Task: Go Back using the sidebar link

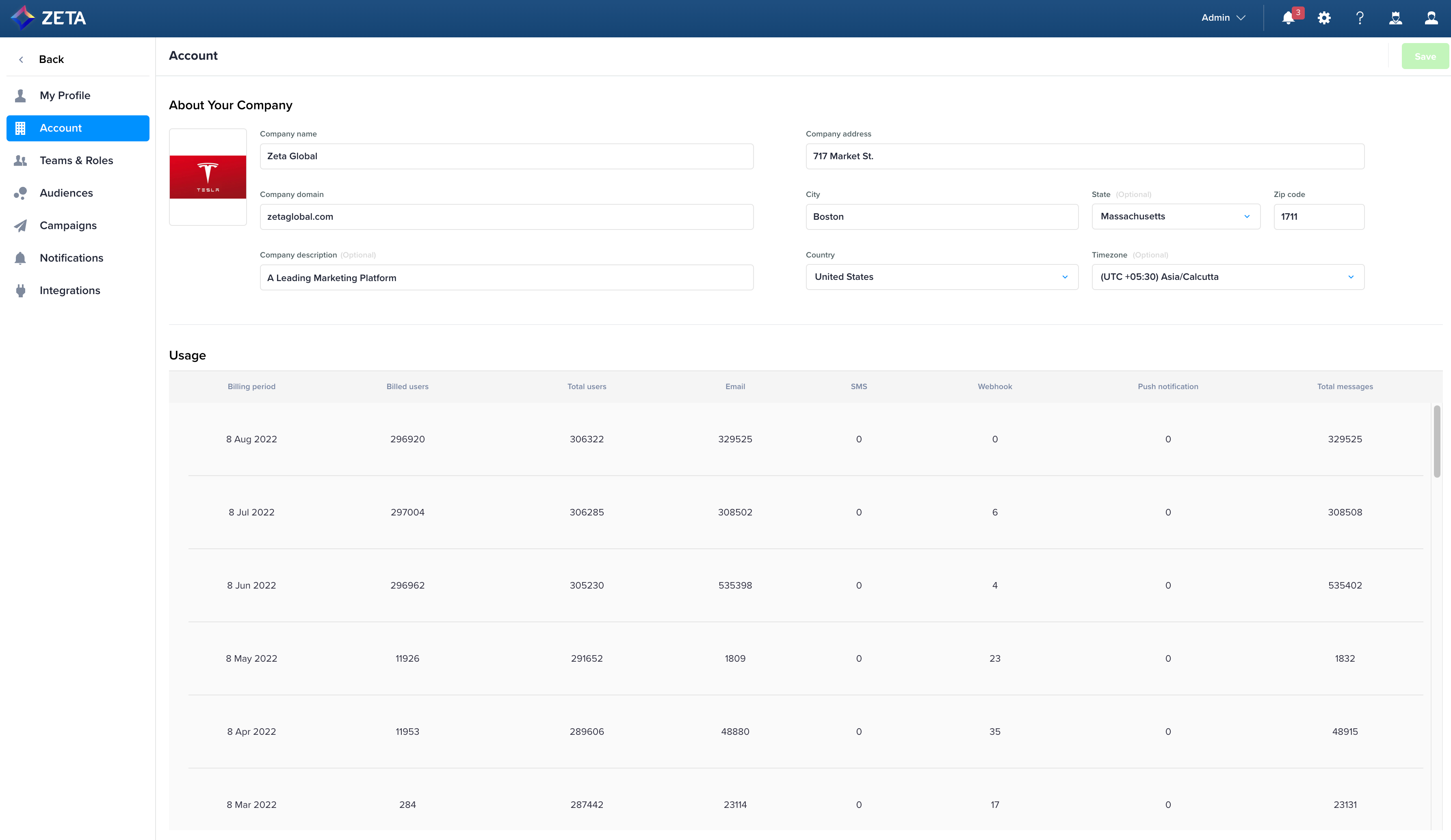Action: [x=51, y=59]
